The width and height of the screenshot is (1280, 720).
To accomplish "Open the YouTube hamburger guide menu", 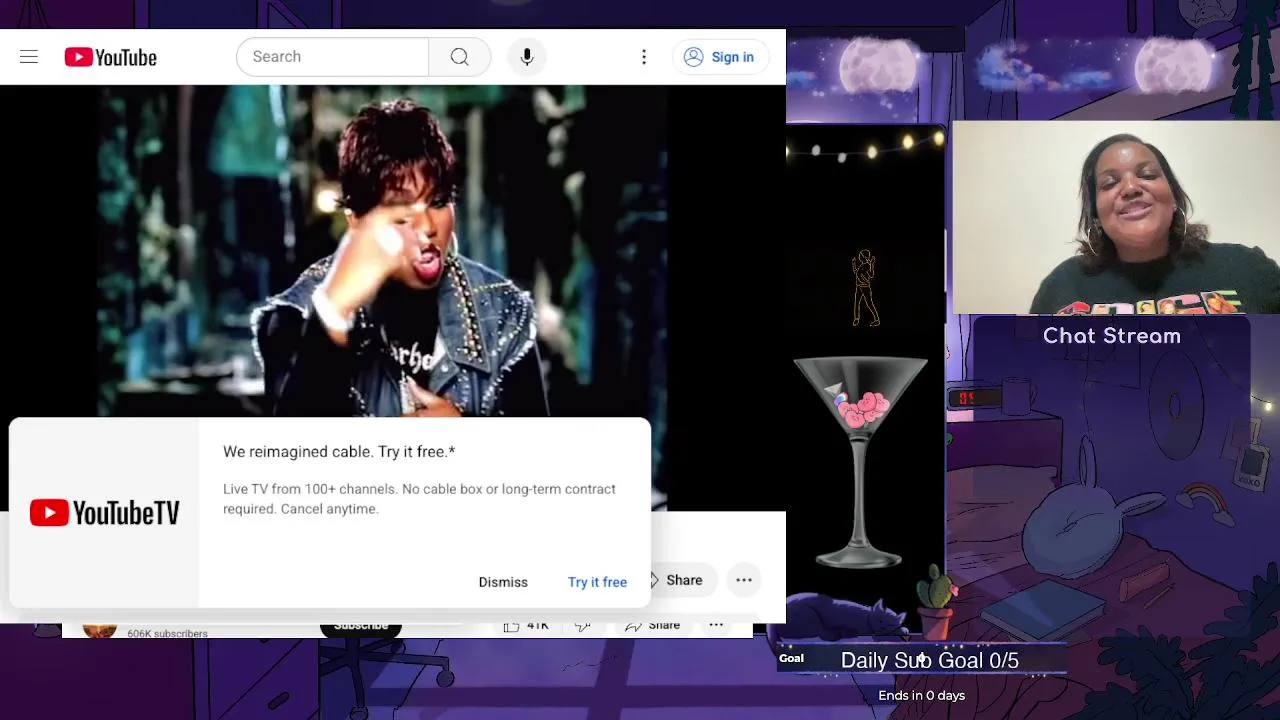I will [x=29, y=57].
